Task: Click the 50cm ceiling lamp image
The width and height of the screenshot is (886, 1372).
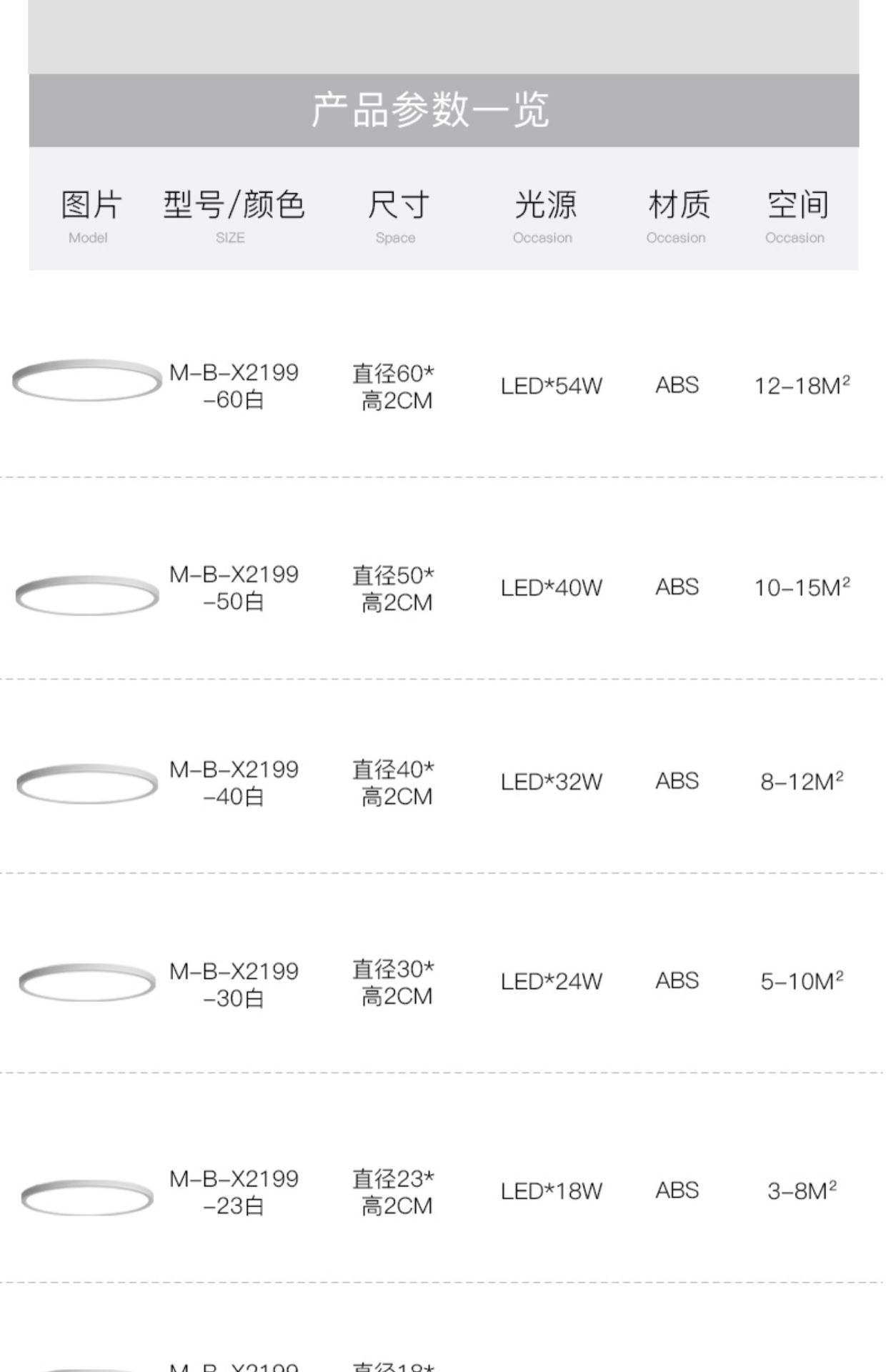Action: [87, 595]
